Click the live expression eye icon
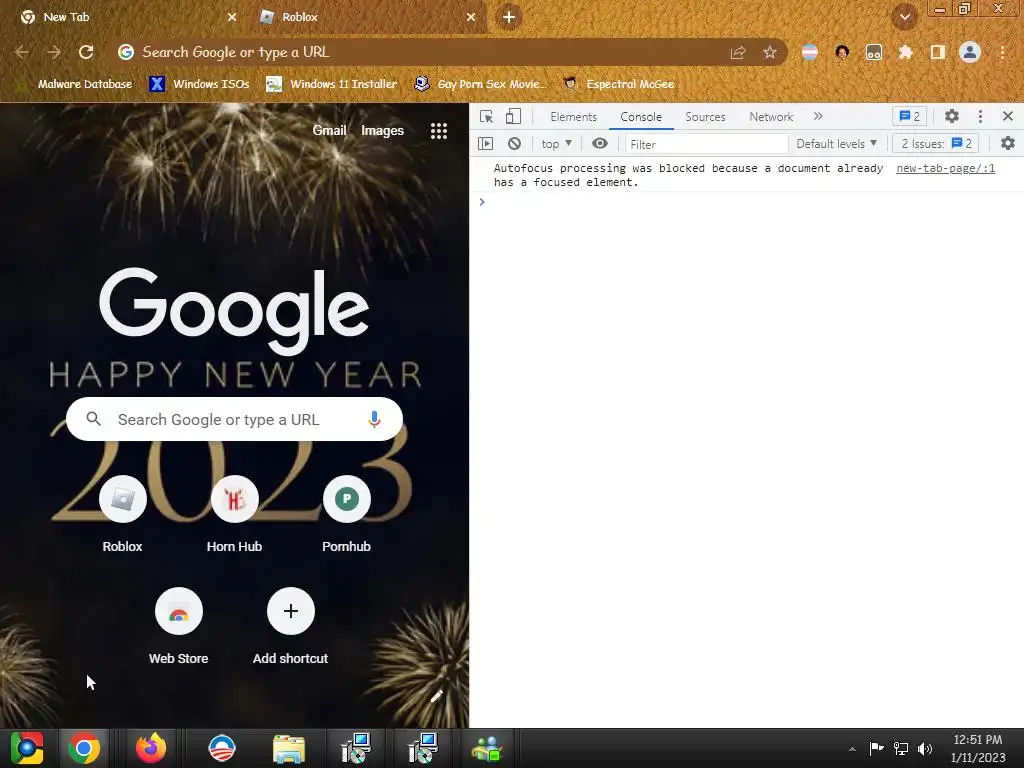Image resolution: width=1024 pixels, height=768 pixels. coord(600,144)
